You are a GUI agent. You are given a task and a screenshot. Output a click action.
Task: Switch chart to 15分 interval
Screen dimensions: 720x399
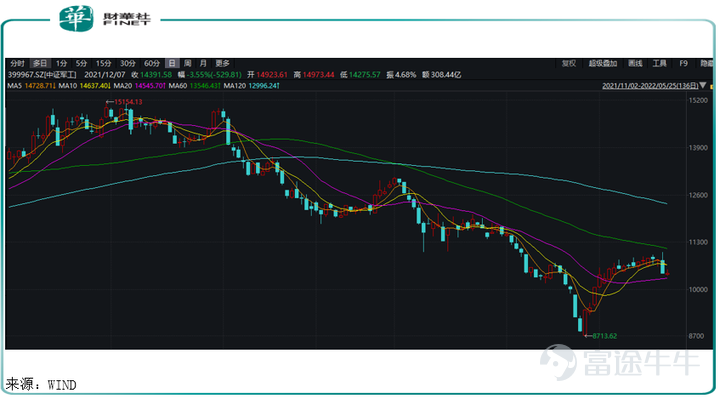click(x=103, y=63)
